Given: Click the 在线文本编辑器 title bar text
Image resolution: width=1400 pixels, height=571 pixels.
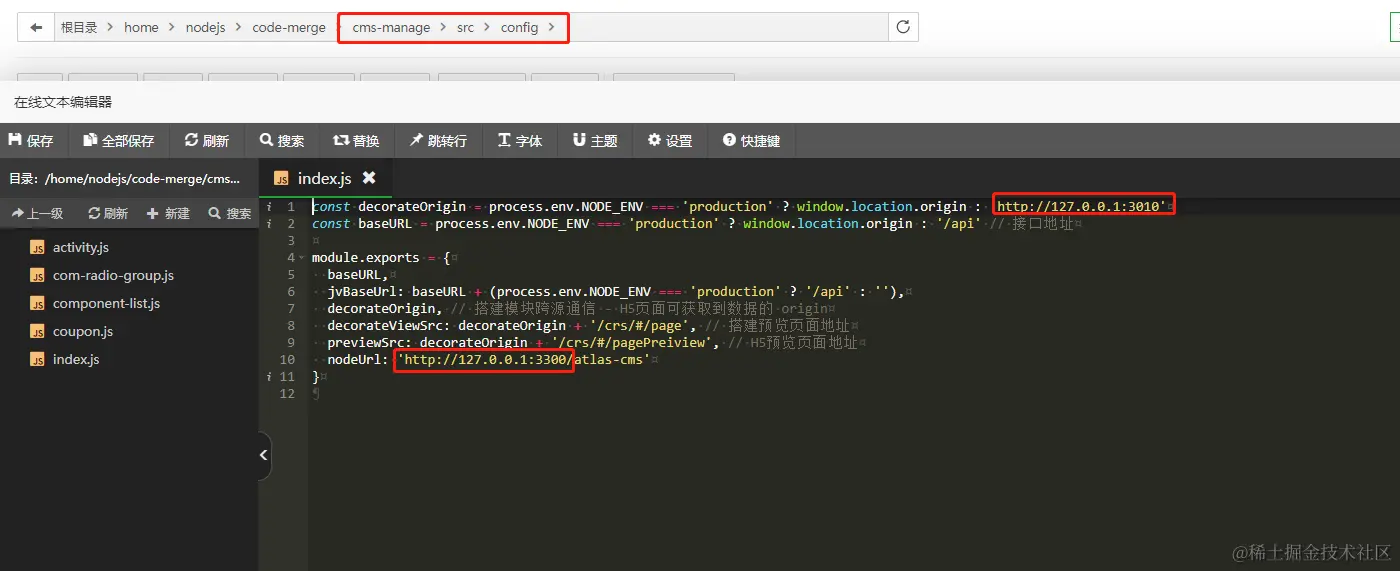Looking at the screenshot, I should pyautogui.click(x=63, y=102).
